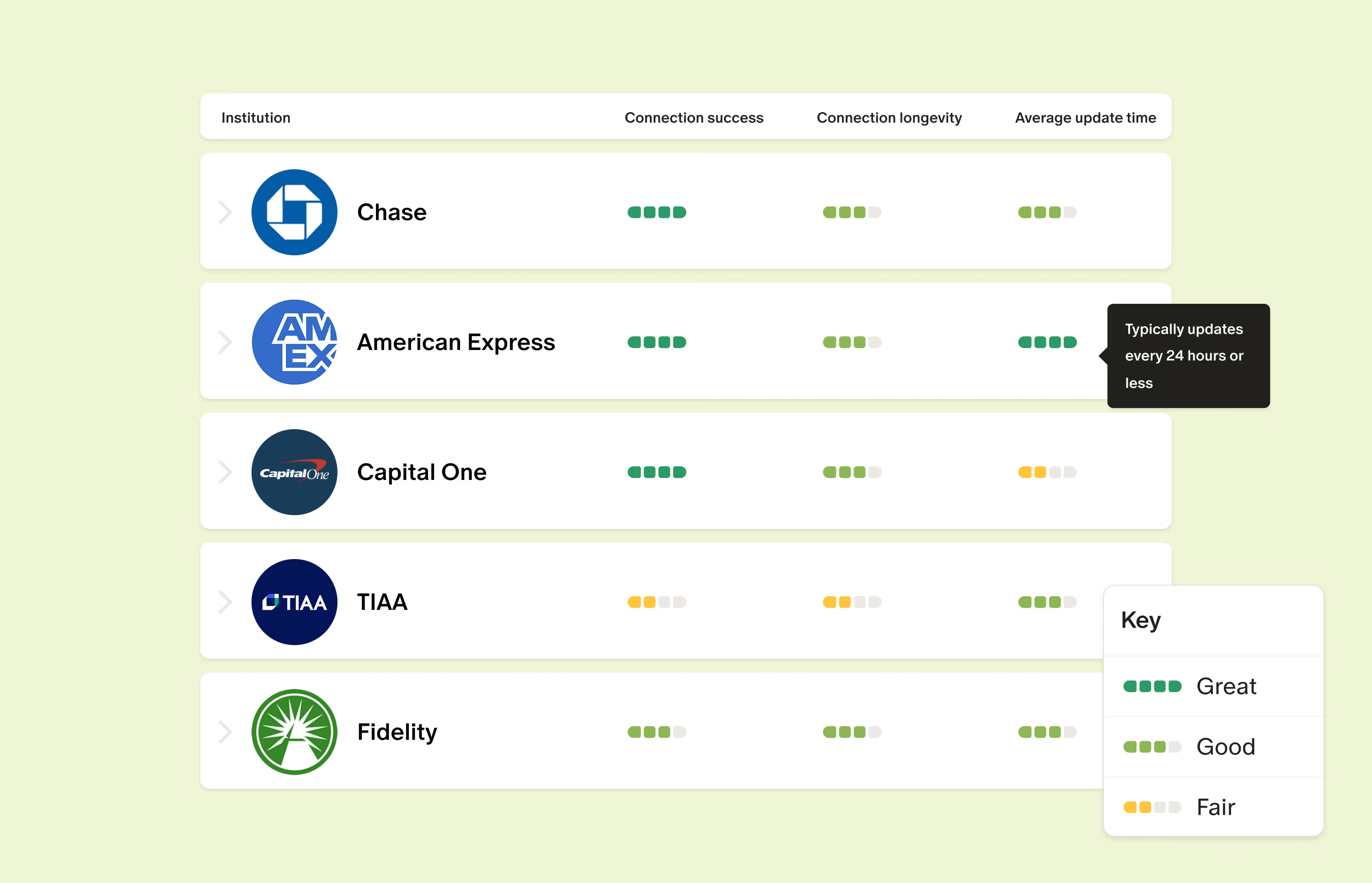Click American Express average update time indicator
1372x883 pixels.
(1047, 342)
